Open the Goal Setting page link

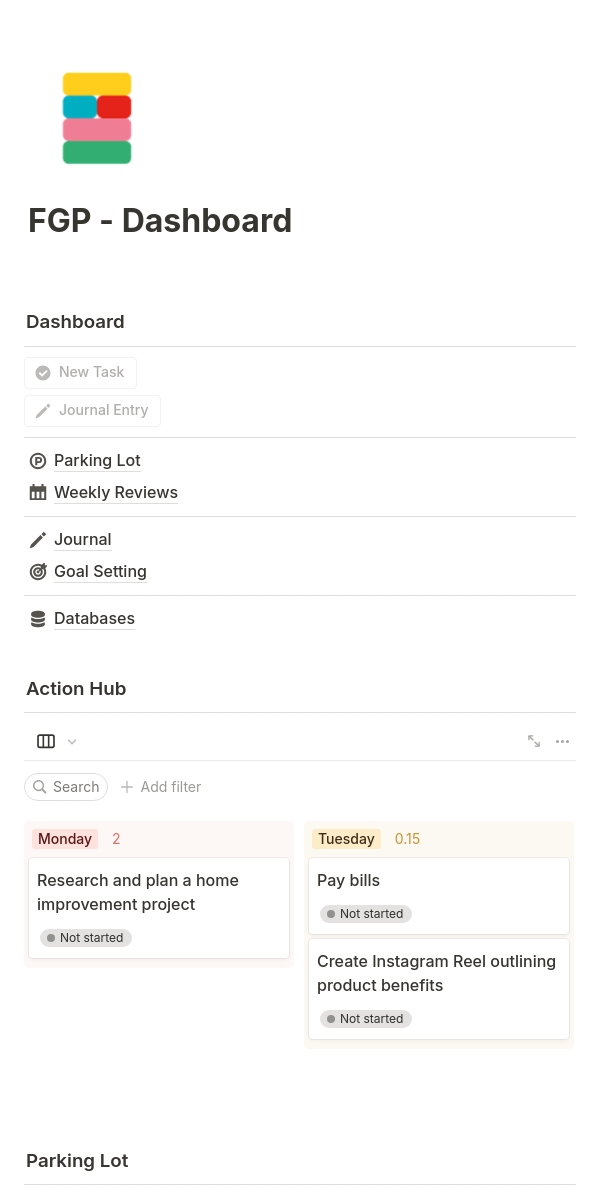tap(100, 572)
